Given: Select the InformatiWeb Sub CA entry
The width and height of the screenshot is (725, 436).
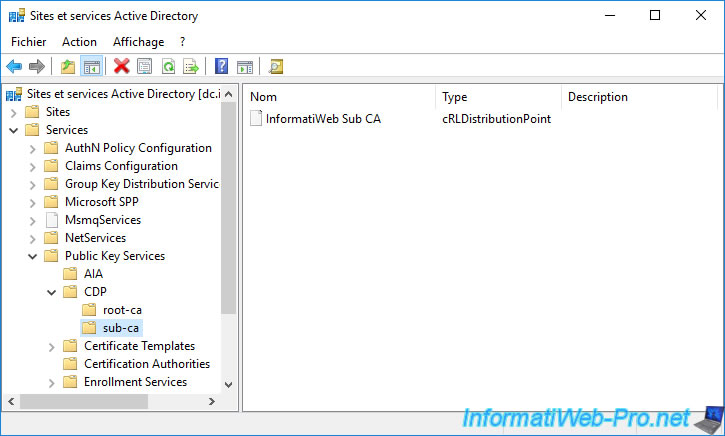Looking at the screenshot, I should [x=323, y=119].
